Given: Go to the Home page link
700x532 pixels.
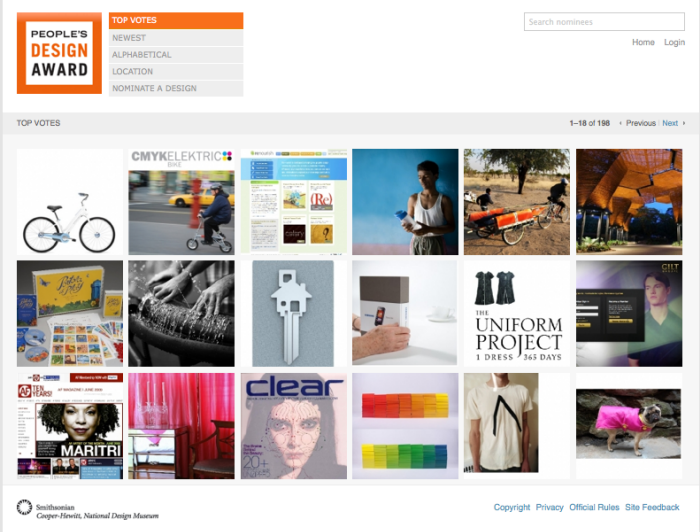Looking at the screenshot, I should [643, 42].
